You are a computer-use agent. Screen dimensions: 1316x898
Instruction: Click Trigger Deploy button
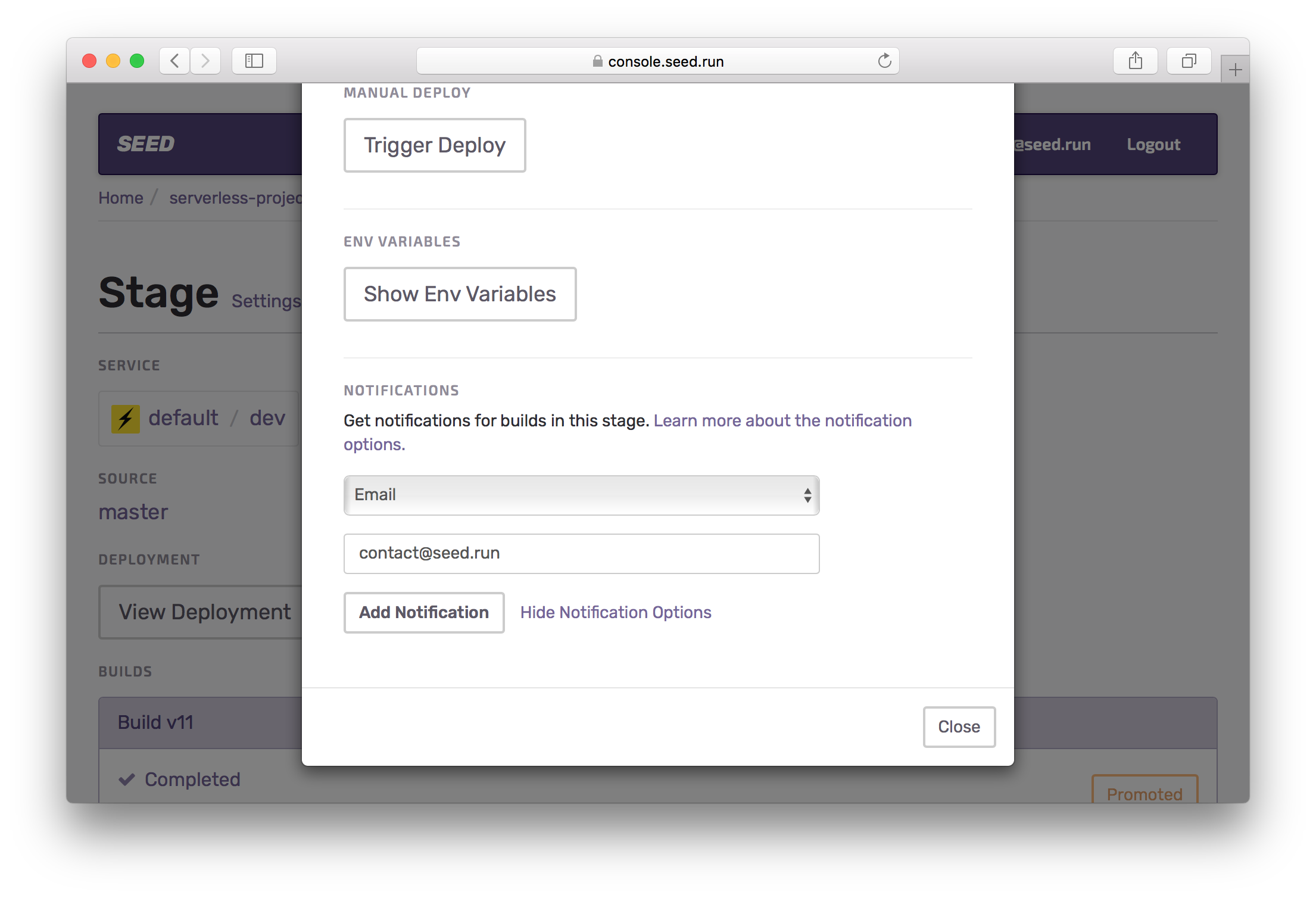[434, 144]
